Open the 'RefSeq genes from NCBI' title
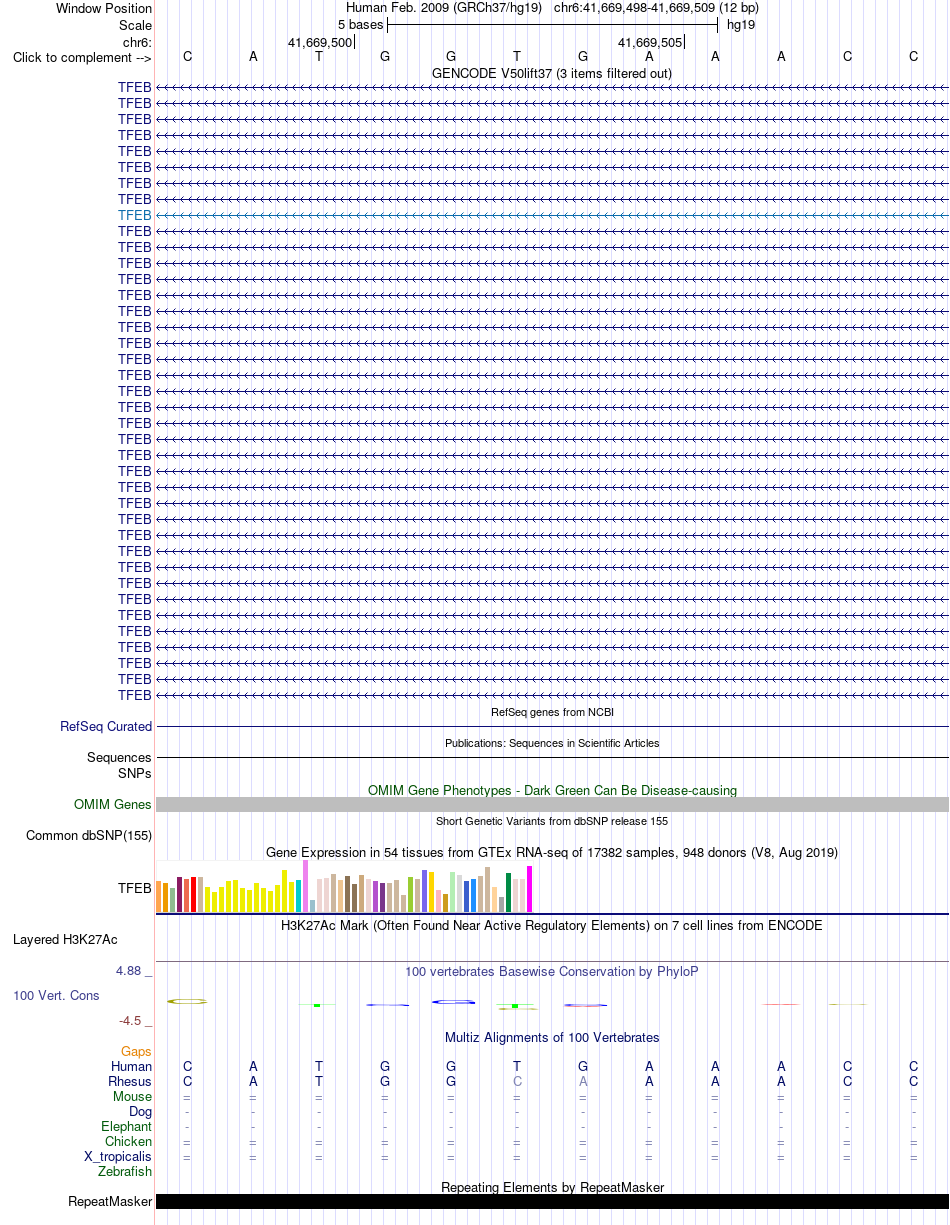 [x=552, y=712]
